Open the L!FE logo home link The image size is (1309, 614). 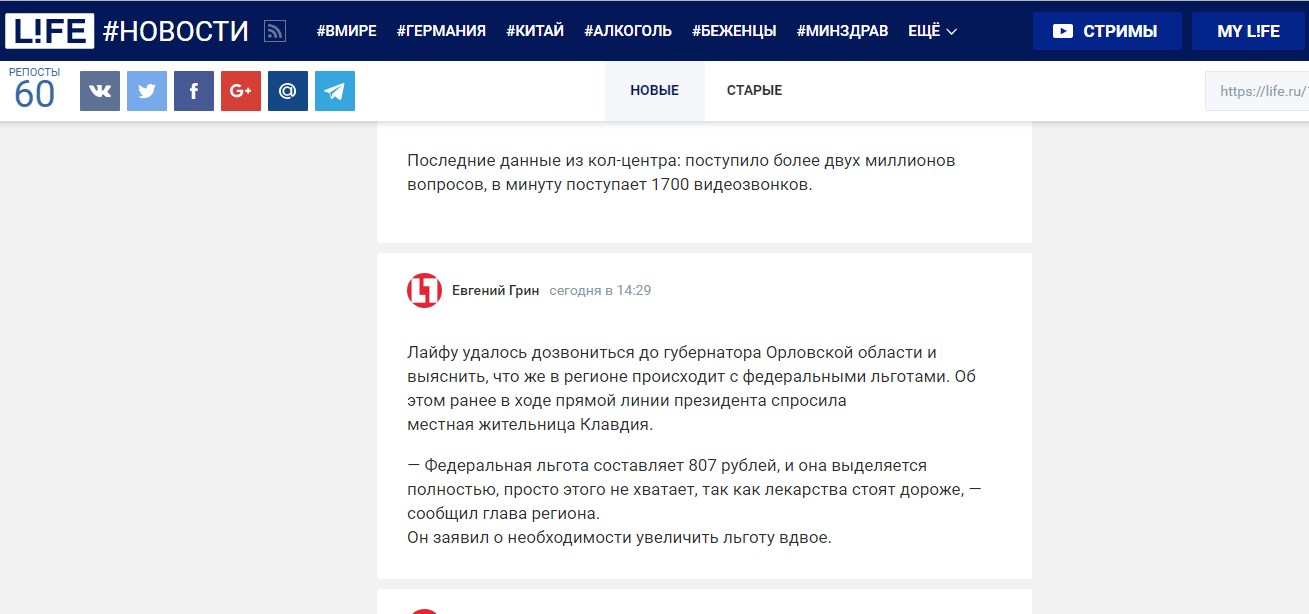49,31
